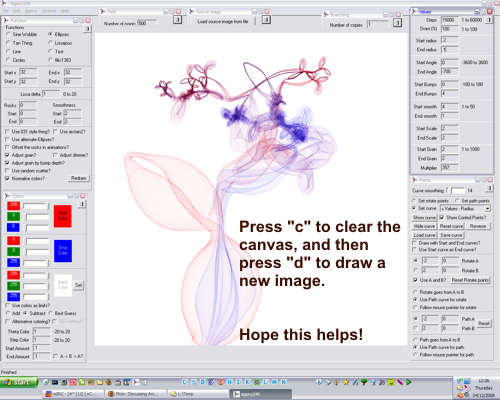Click the Show curve button
Viewport: 500px width, 400px height.
coord(424,218)
